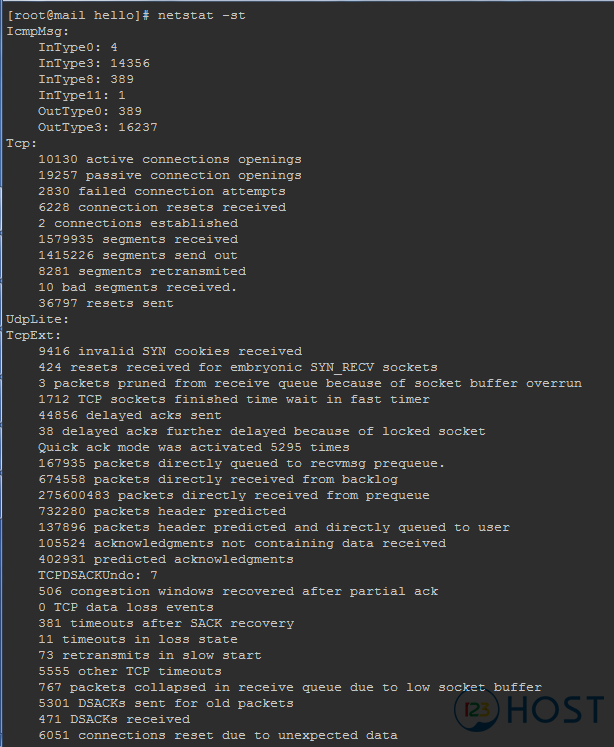The image size is (614, 747).
Task: Click the 123HOST watermark logo
Action: coord(529,710)
